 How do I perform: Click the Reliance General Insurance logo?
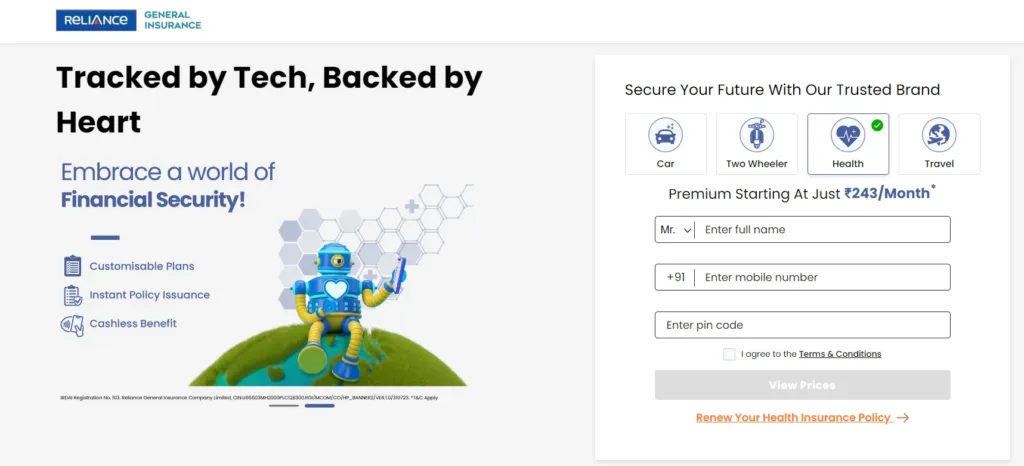pyautogui.click(x=129, y=20)
